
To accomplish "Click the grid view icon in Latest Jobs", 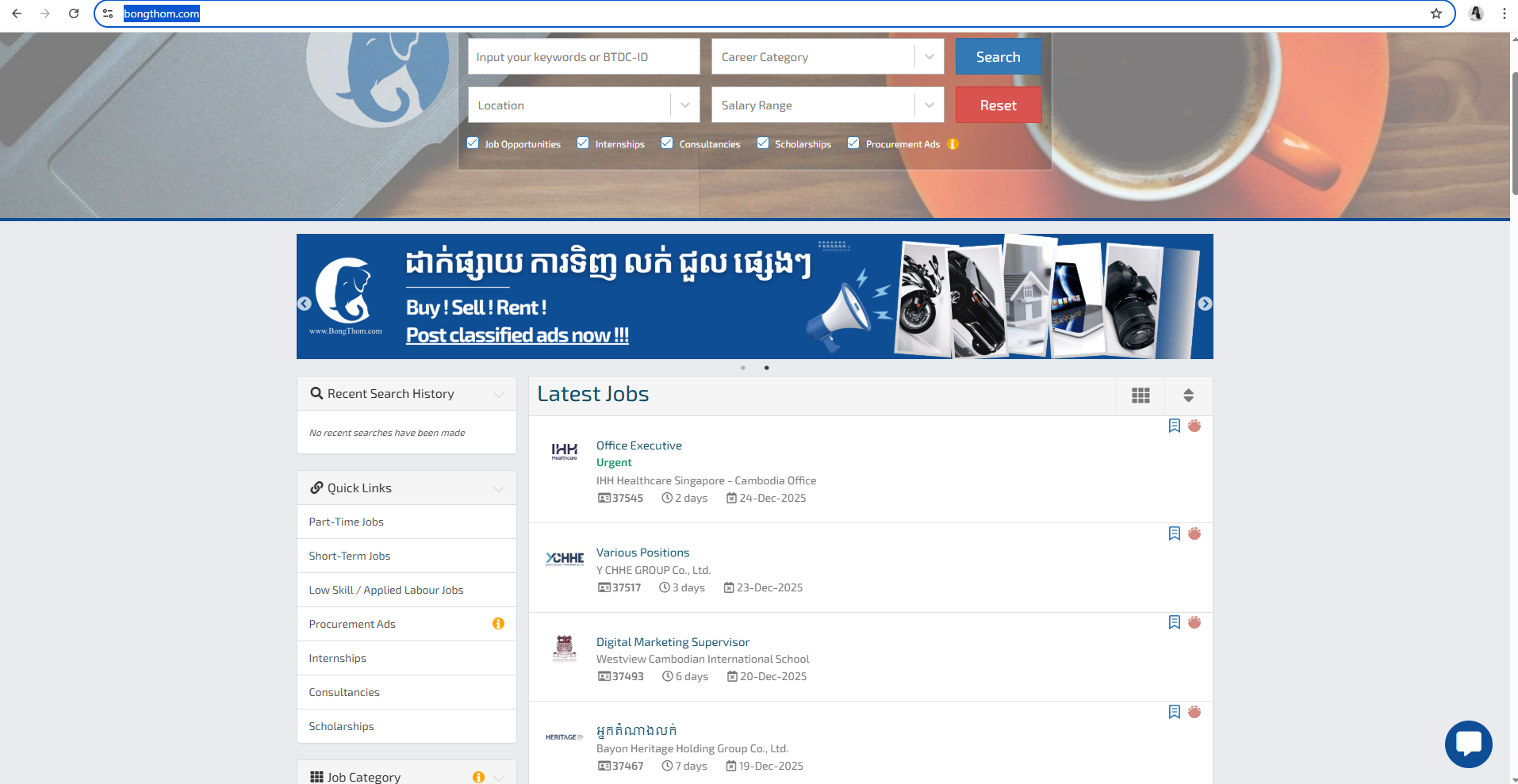I will (1140, 396).
